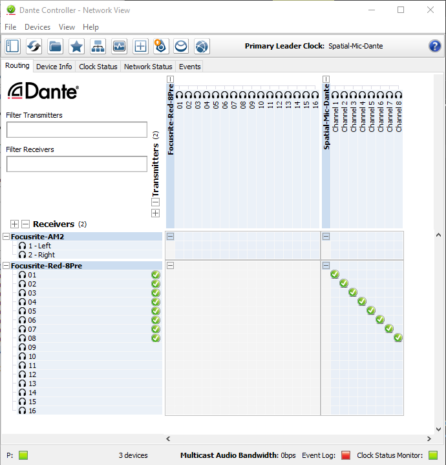
Task: Open the Load Preset folder icon
Action: tap(55, 46)
